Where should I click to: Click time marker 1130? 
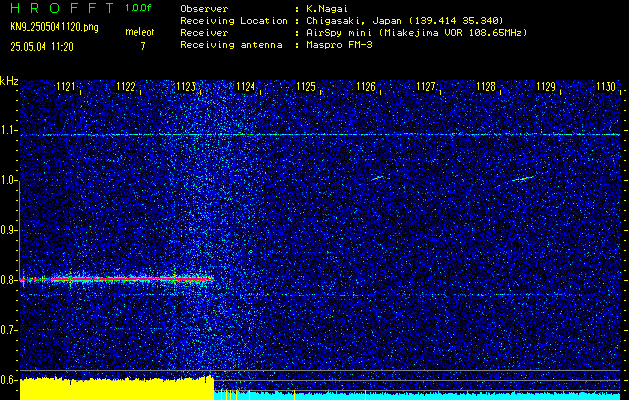606,87
